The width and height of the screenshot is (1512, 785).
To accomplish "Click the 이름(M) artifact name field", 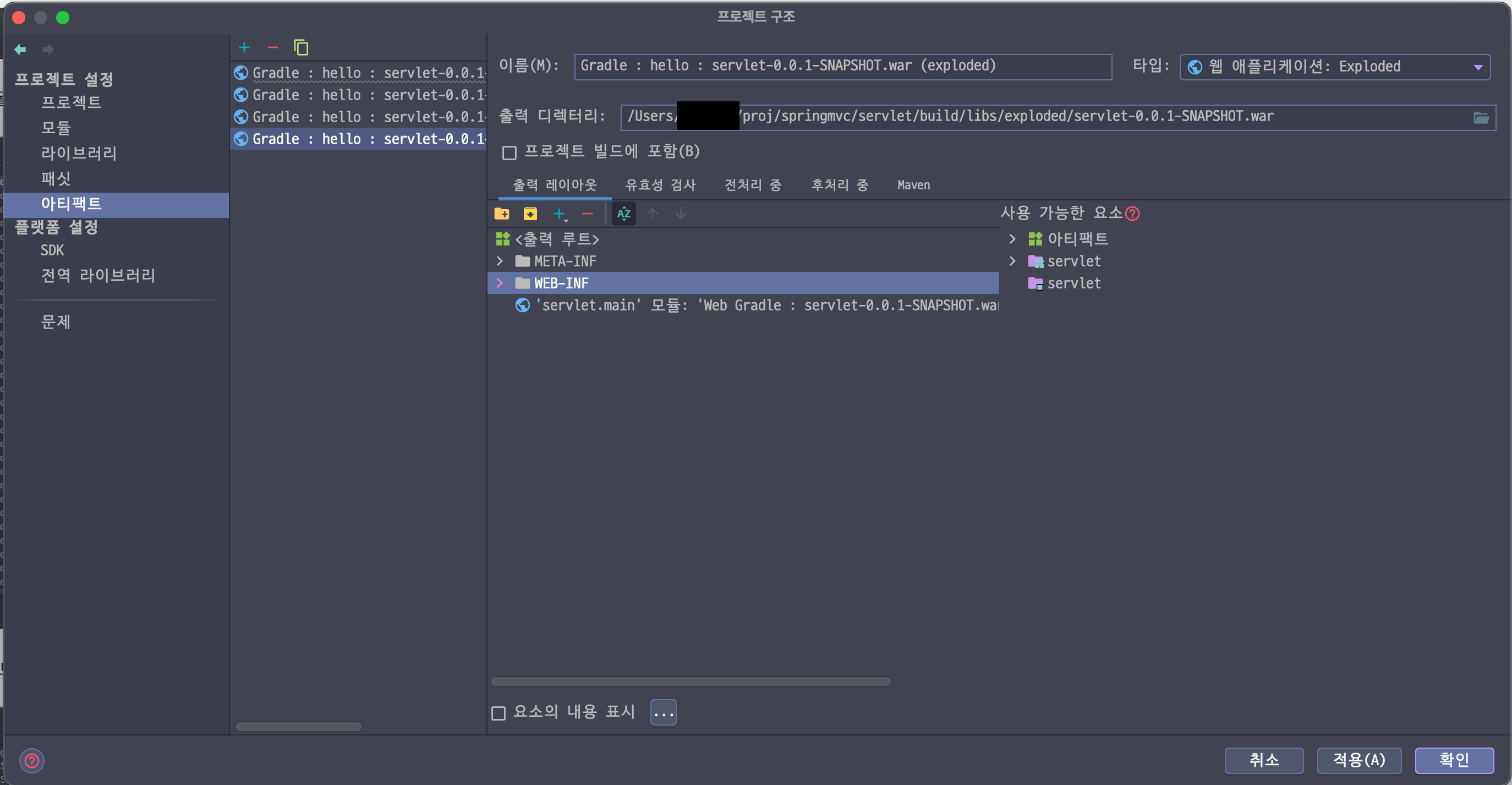I will pos(842,67).
